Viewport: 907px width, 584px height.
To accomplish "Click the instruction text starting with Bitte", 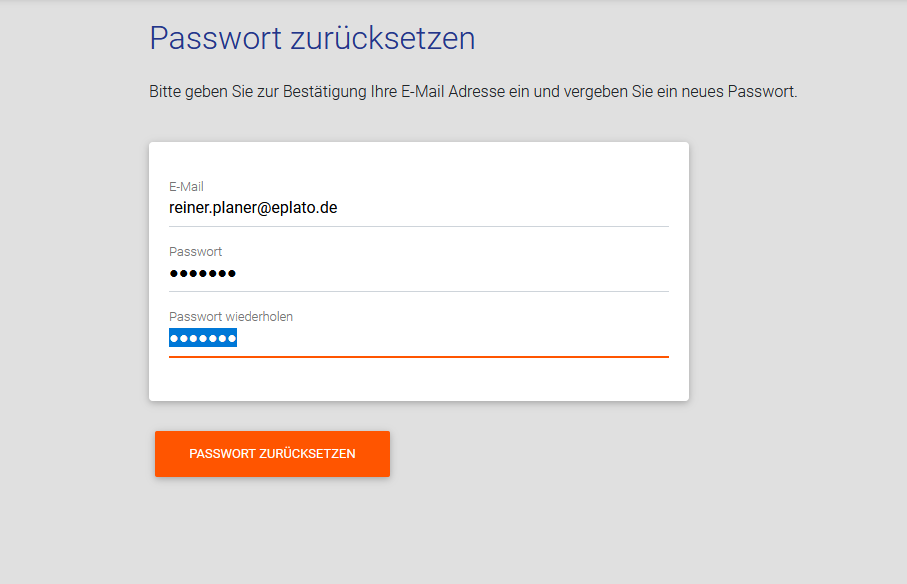I will coord(472,92).
